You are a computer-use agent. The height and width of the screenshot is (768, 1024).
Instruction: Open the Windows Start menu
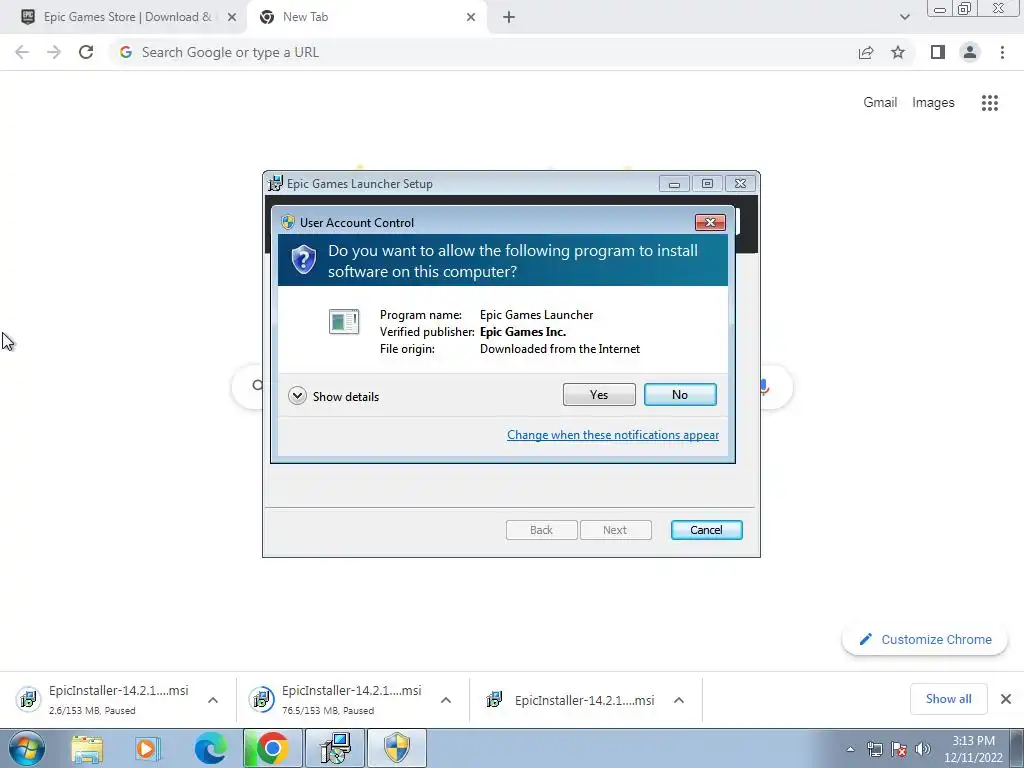pyautogui.click(x=27, y=748)
